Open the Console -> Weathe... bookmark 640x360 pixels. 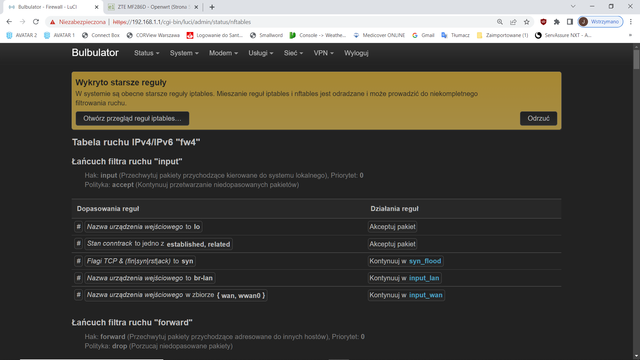click(318, 36)
